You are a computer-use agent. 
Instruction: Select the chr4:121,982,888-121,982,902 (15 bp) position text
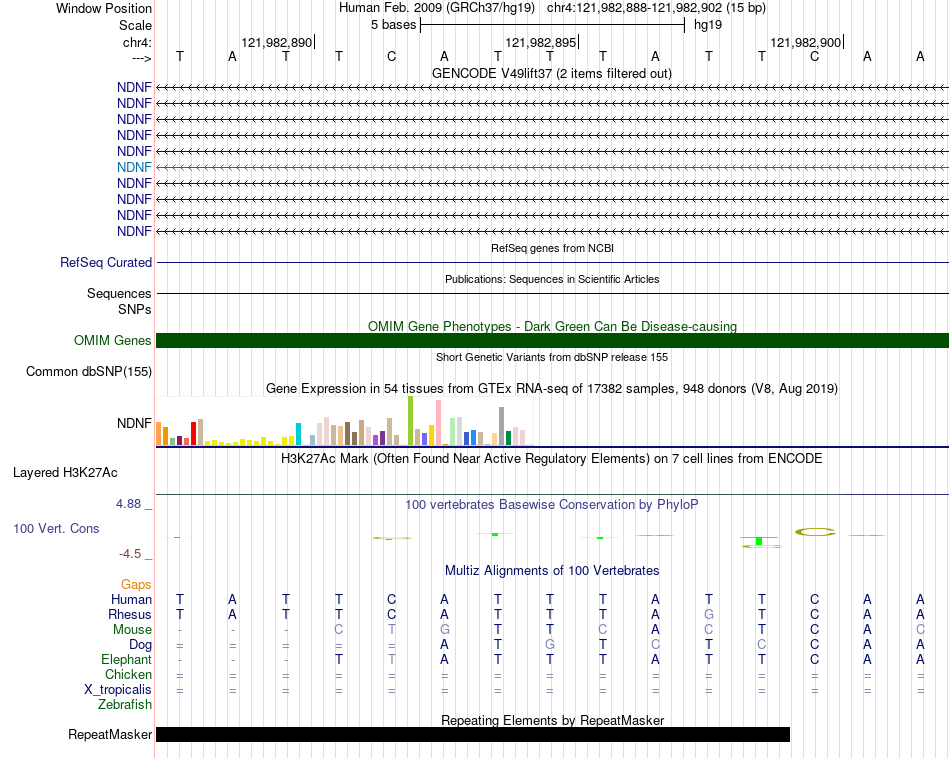(x=656, y=8)
